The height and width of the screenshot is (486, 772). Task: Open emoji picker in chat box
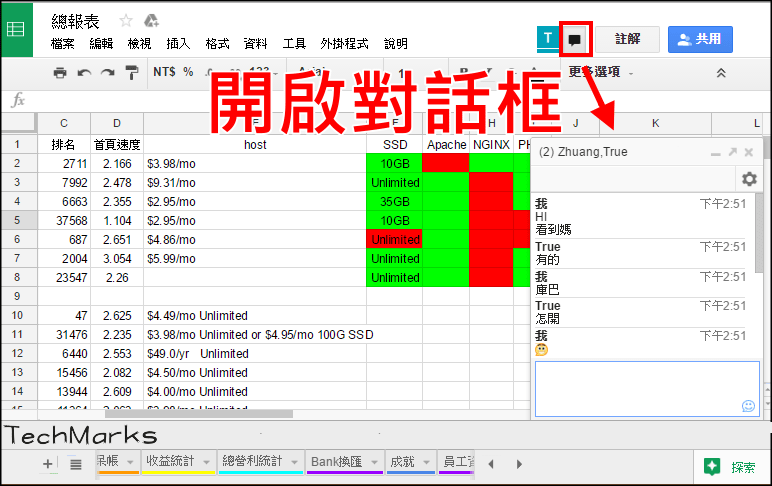click(x=748, y=405)
